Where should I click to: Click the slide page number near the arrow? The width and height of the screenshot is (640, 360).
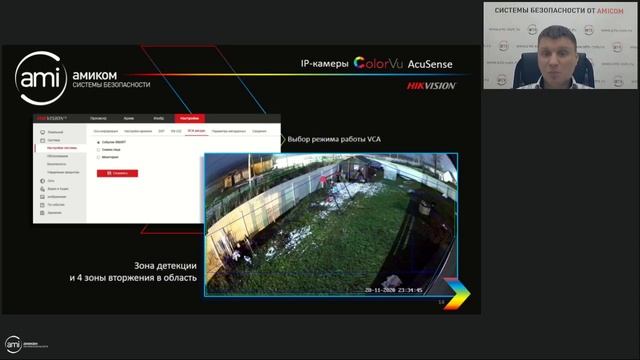coord(441,302)
